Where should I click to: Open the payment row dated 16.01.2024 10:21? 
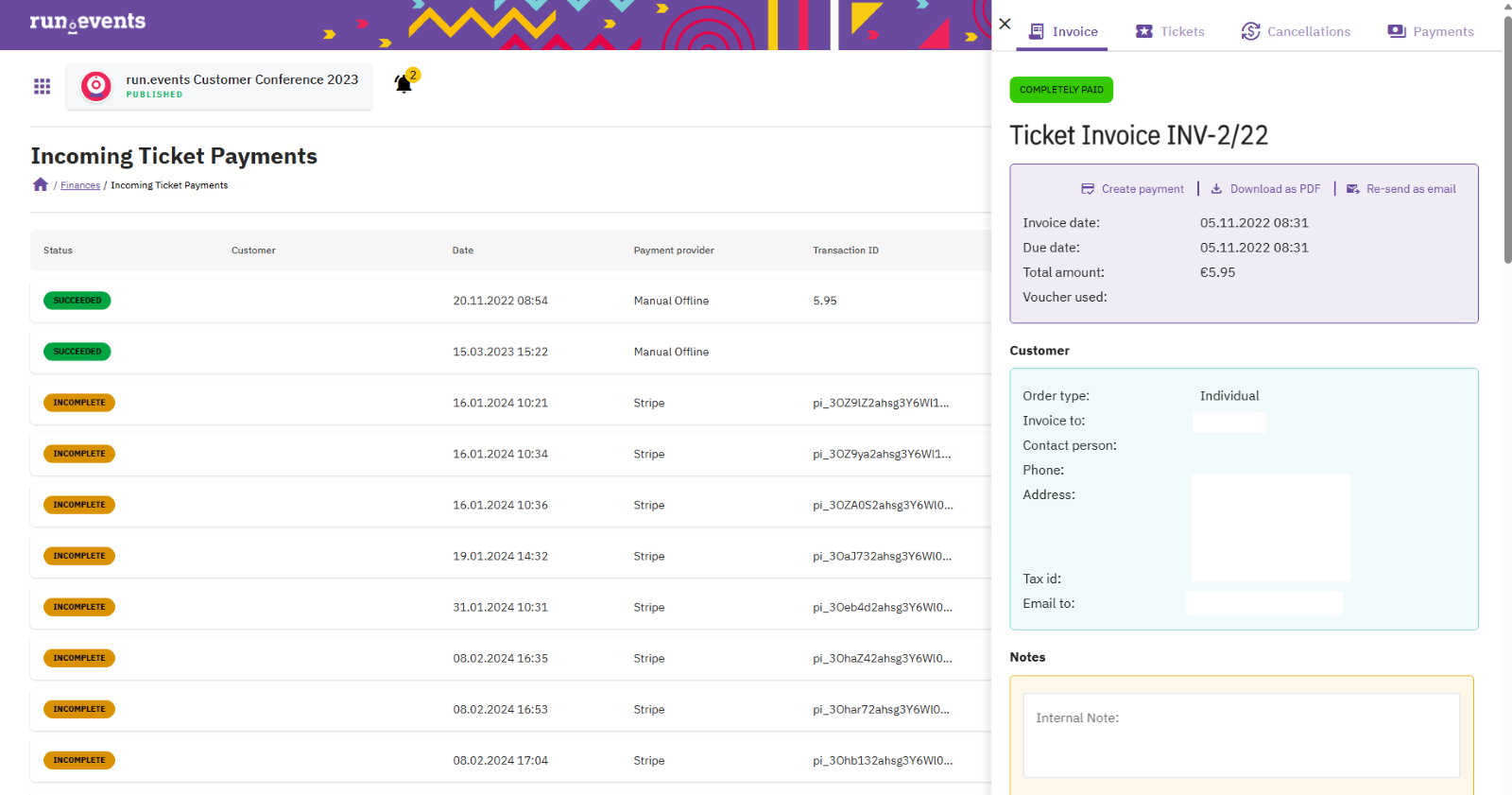(510, 403)
